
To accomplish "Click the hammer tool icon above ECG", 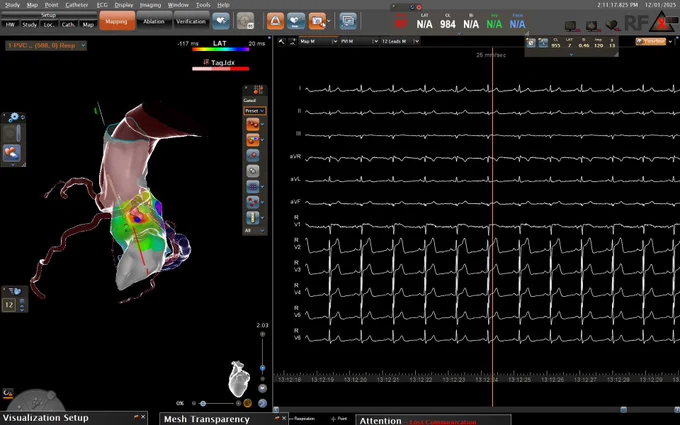I will tap(281, 41).
